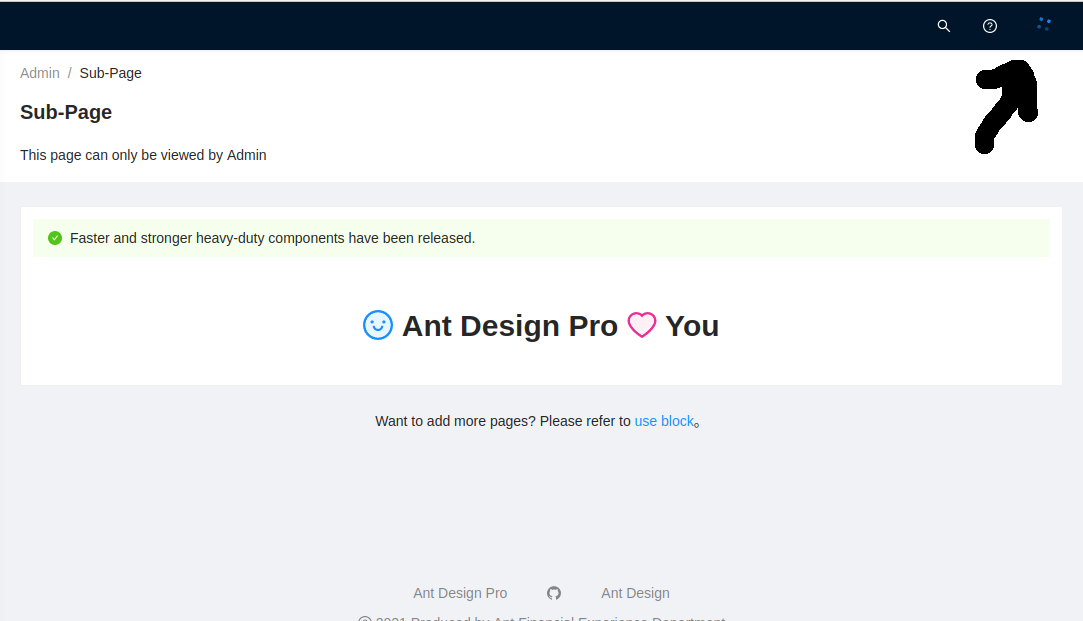Image resolution: width=1083 pixels, height=621 pixels.
Task: Click the help question mark icon
Action: click(x=989, y=26)
